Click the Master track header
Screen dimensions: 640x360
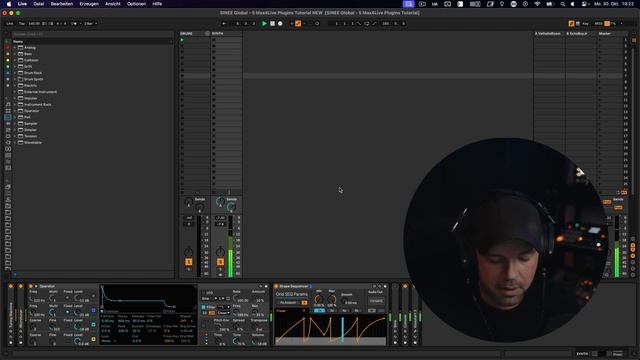click(x=610, y=33)
